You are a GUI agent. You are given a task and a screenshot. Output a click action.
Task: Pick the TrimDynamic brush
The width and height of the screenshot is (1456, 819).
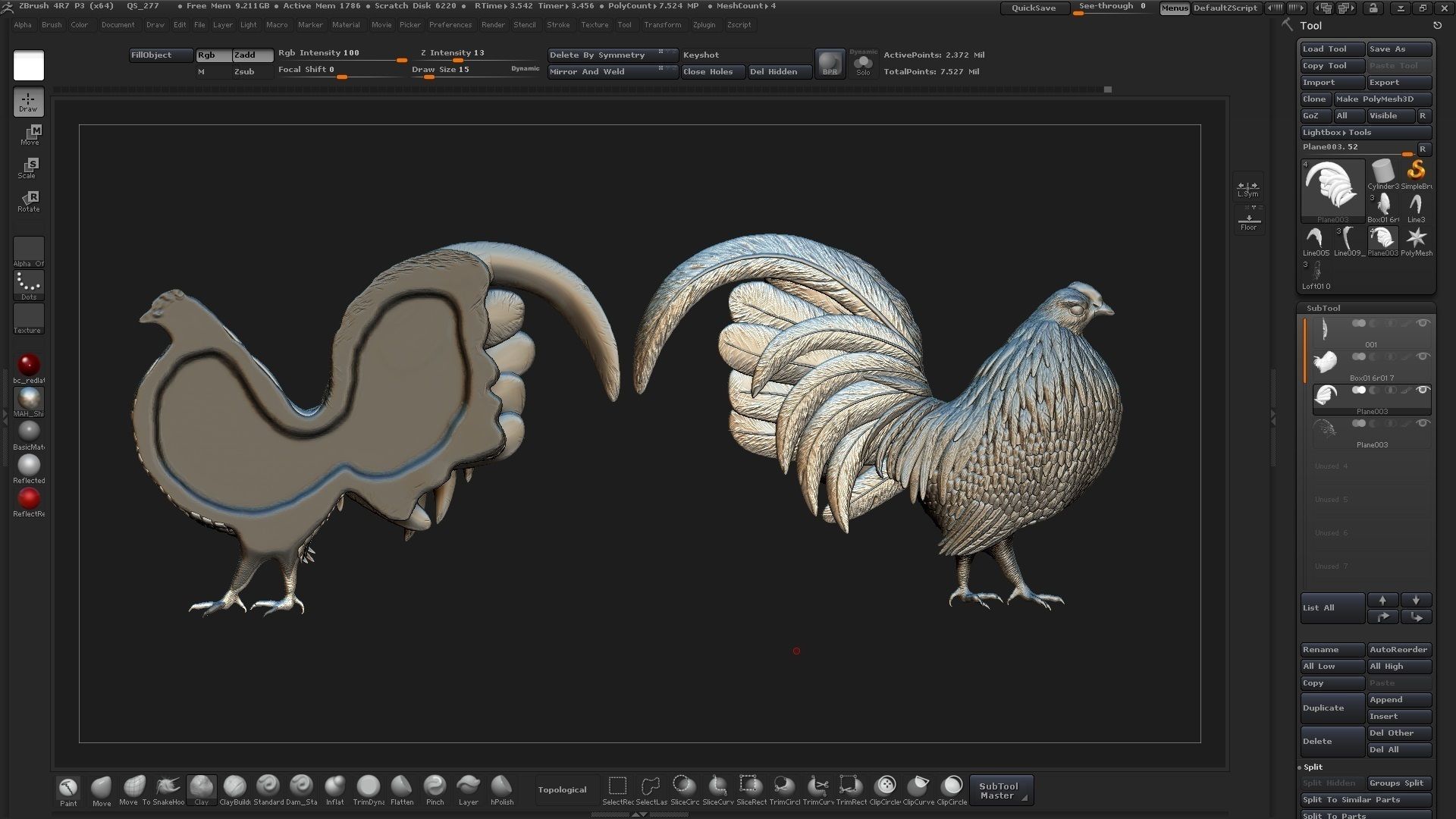click(368, 790)
